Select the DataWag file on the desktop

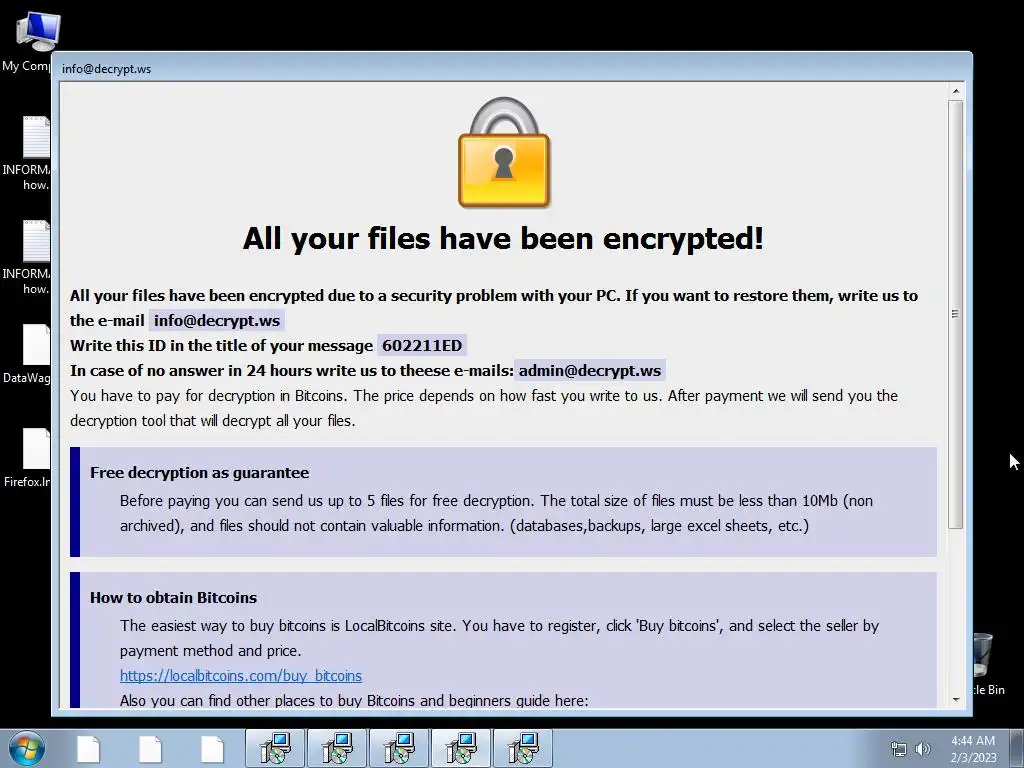[x=27, y=354]
